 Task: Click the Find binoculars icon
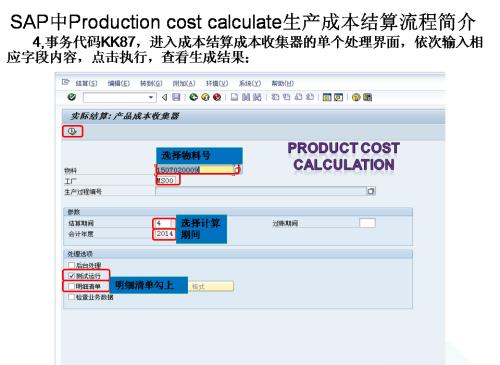coord(246,97)
